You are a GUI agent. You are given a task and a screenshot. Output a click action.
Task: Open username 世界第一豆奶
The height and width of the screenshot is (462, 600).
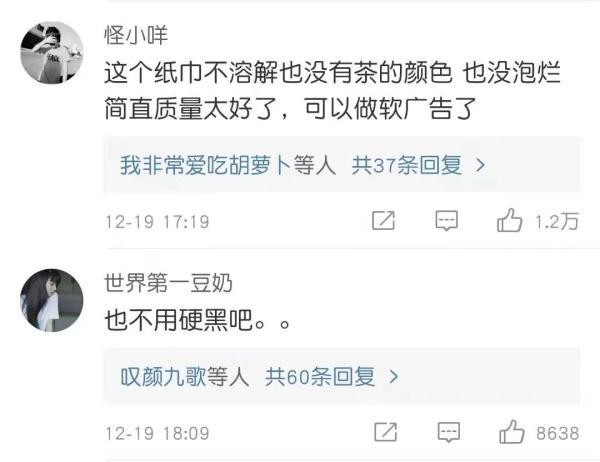click(168, 283)
